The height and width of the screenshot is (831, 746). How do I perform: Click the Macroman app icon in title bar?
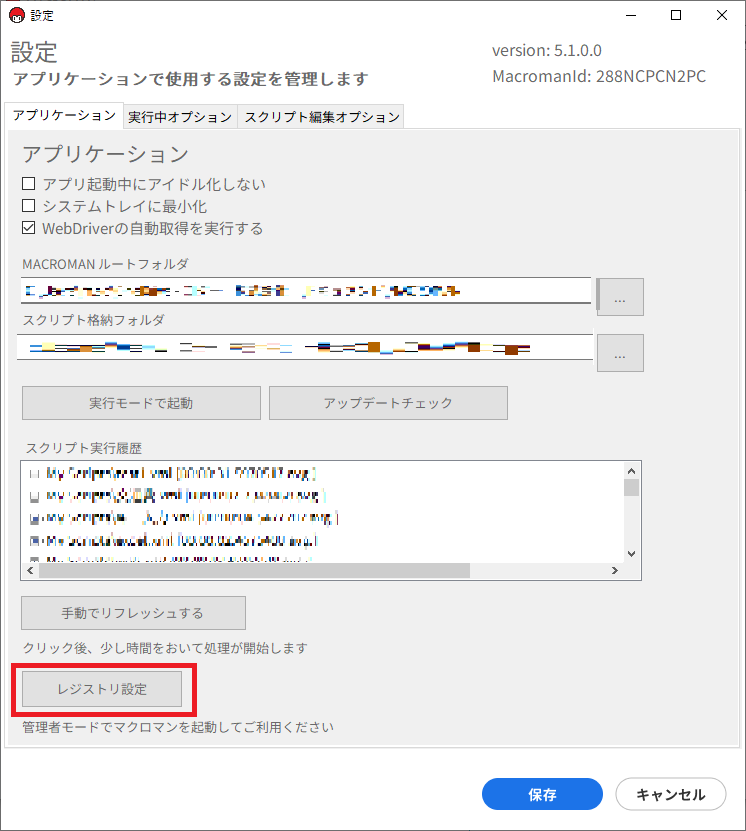pos(17,15)
